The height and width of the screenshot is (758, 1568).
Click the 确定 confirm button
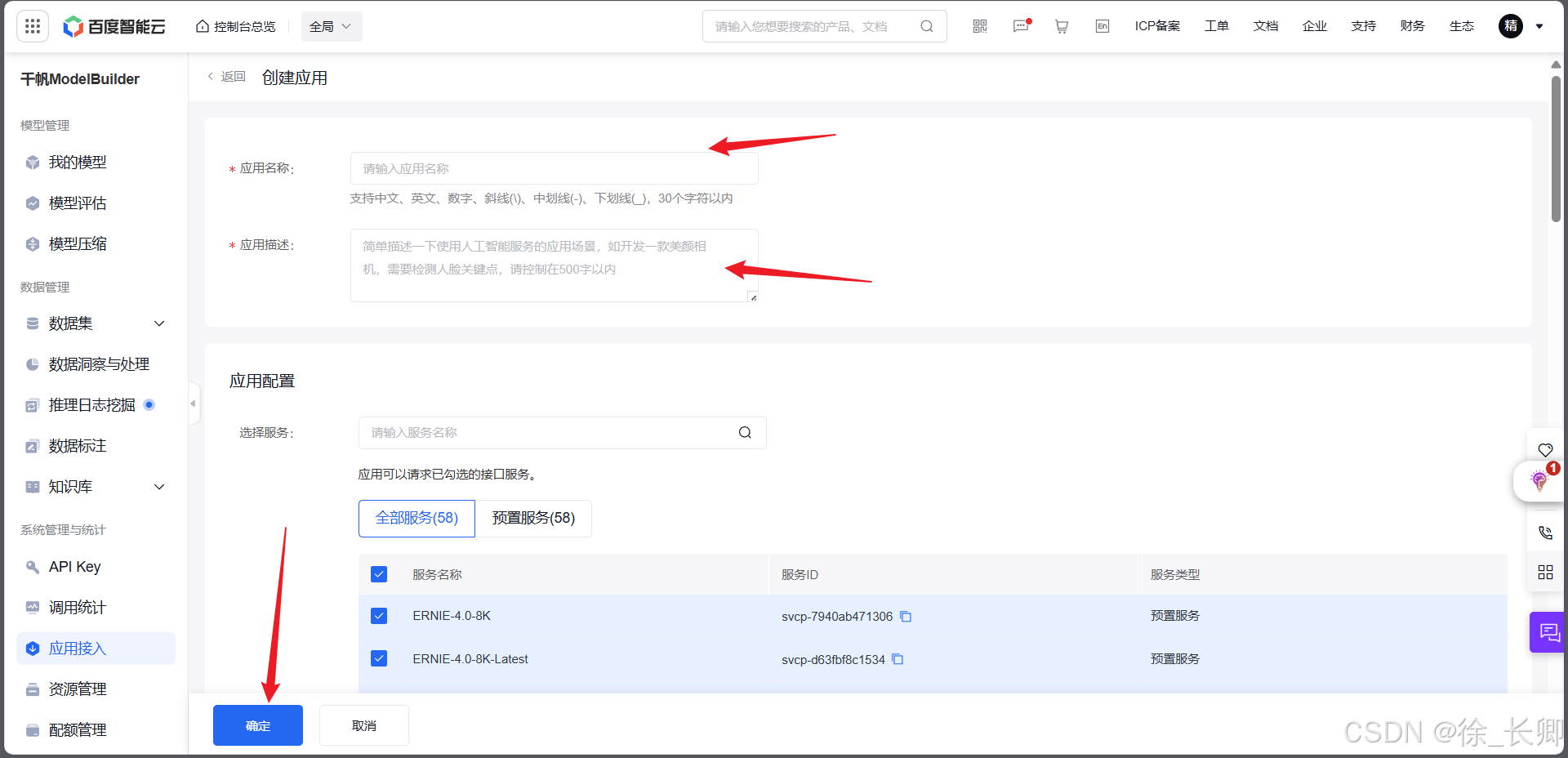[258, 725]
